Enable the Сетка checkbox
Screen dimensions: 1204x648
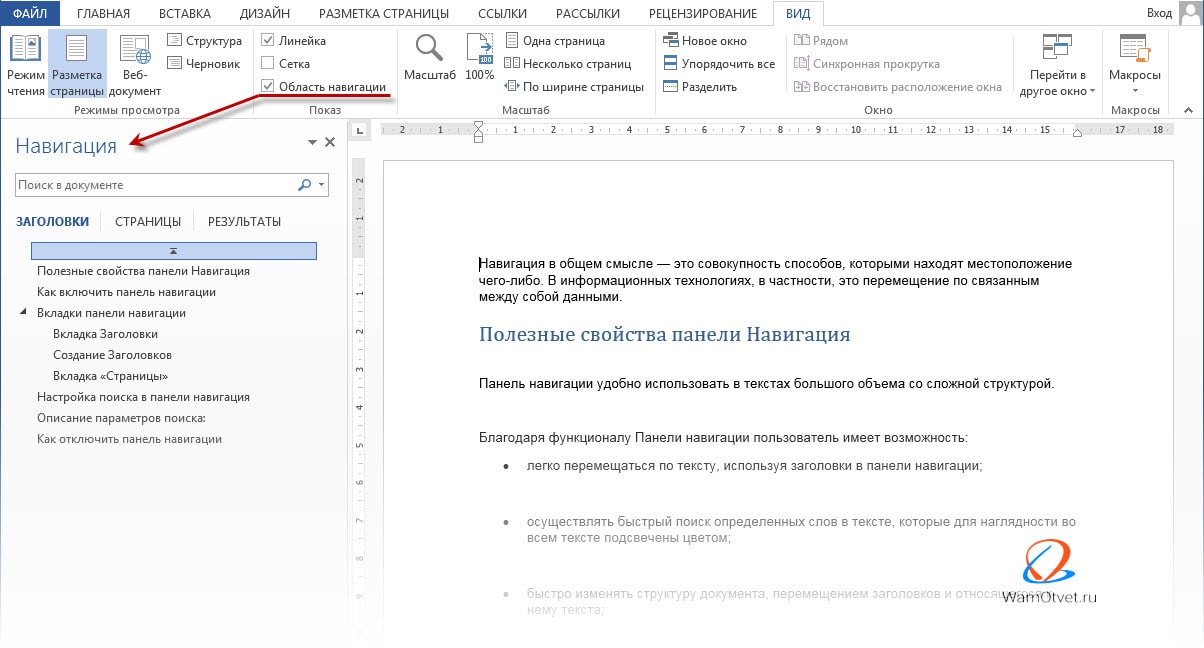click(267, 64)
